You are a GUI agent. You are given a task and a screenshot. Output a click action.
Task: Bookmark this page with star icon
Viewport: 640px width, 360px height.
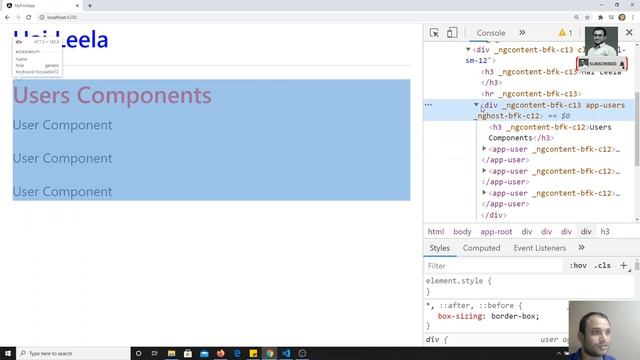tap(587, 17)
